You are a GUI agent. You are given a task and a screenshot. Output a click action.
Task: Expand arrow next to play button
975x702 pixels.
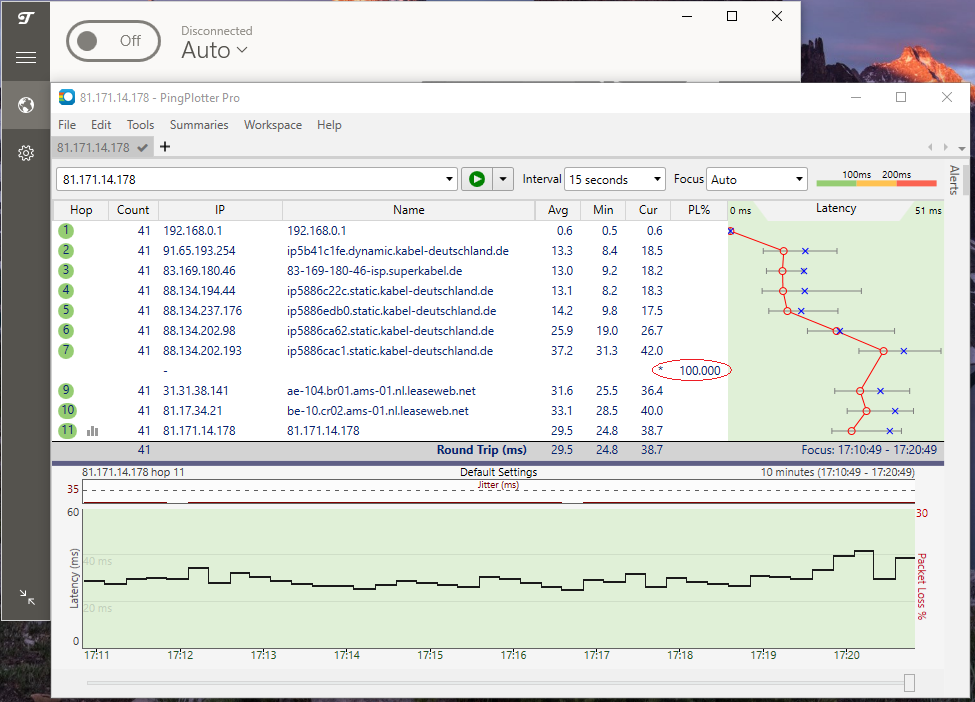[502, 180]
